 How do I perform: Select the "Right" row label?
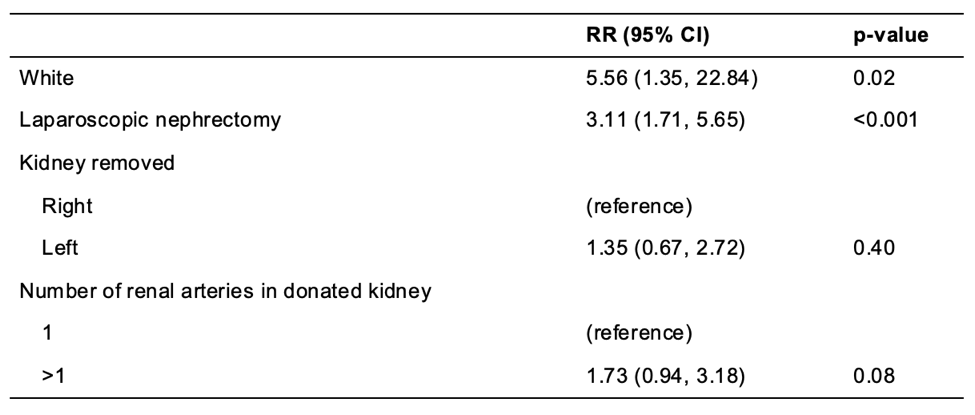62,206
